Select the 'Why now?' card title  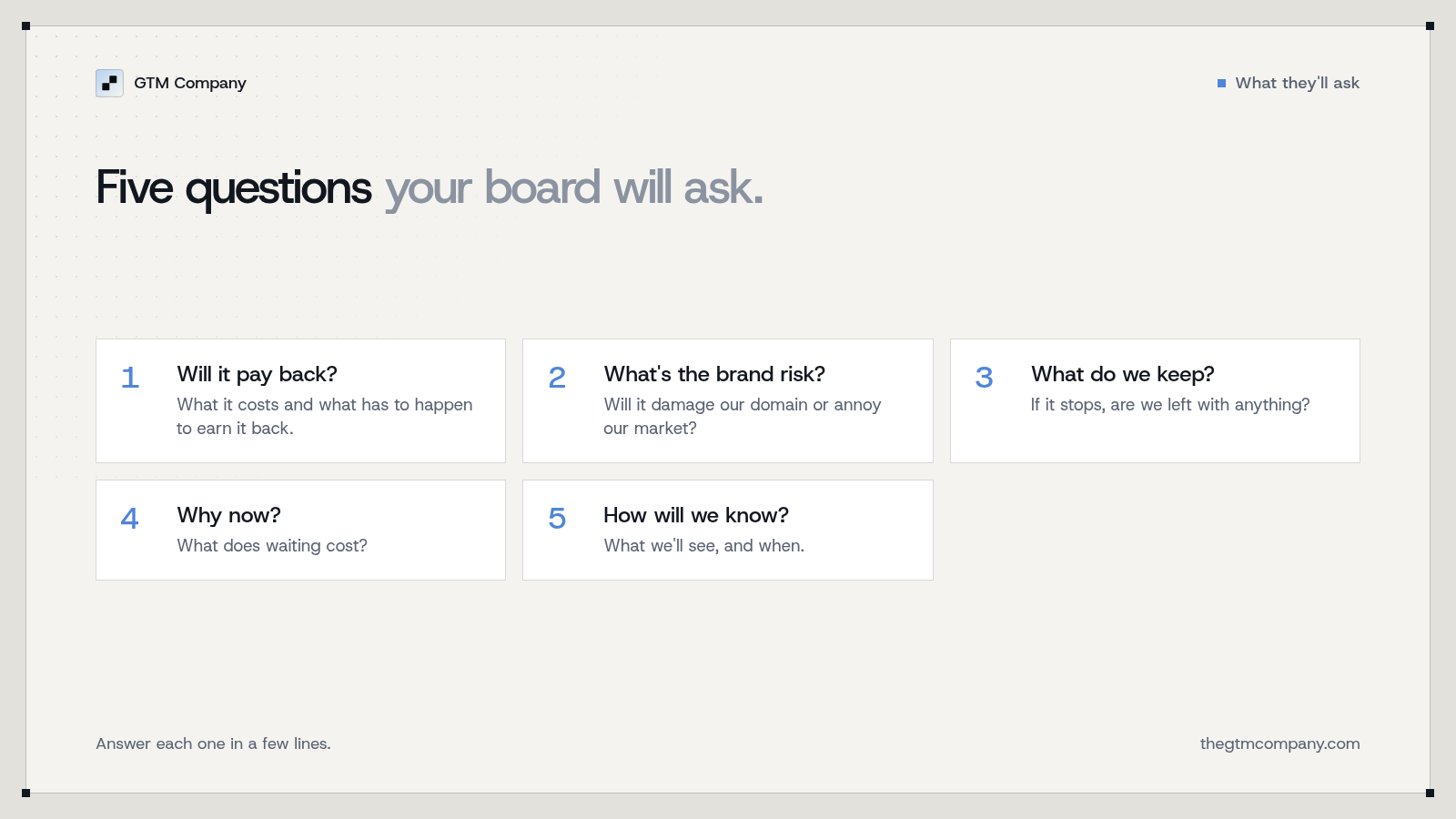(x=228, y=515)
